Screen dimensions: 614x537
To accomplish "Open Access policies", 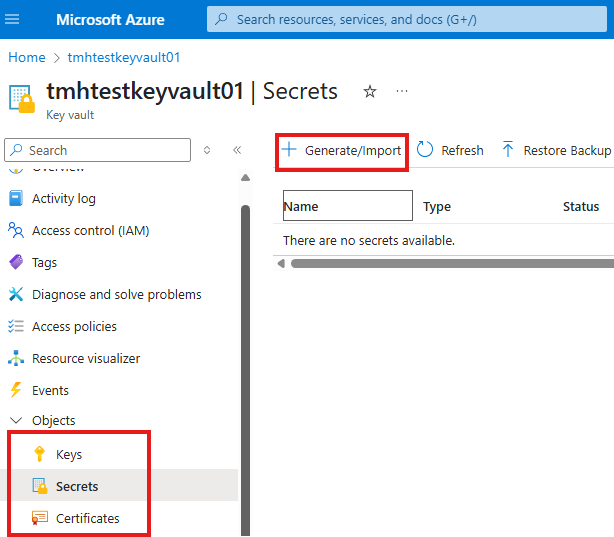I will click(74, 327).
